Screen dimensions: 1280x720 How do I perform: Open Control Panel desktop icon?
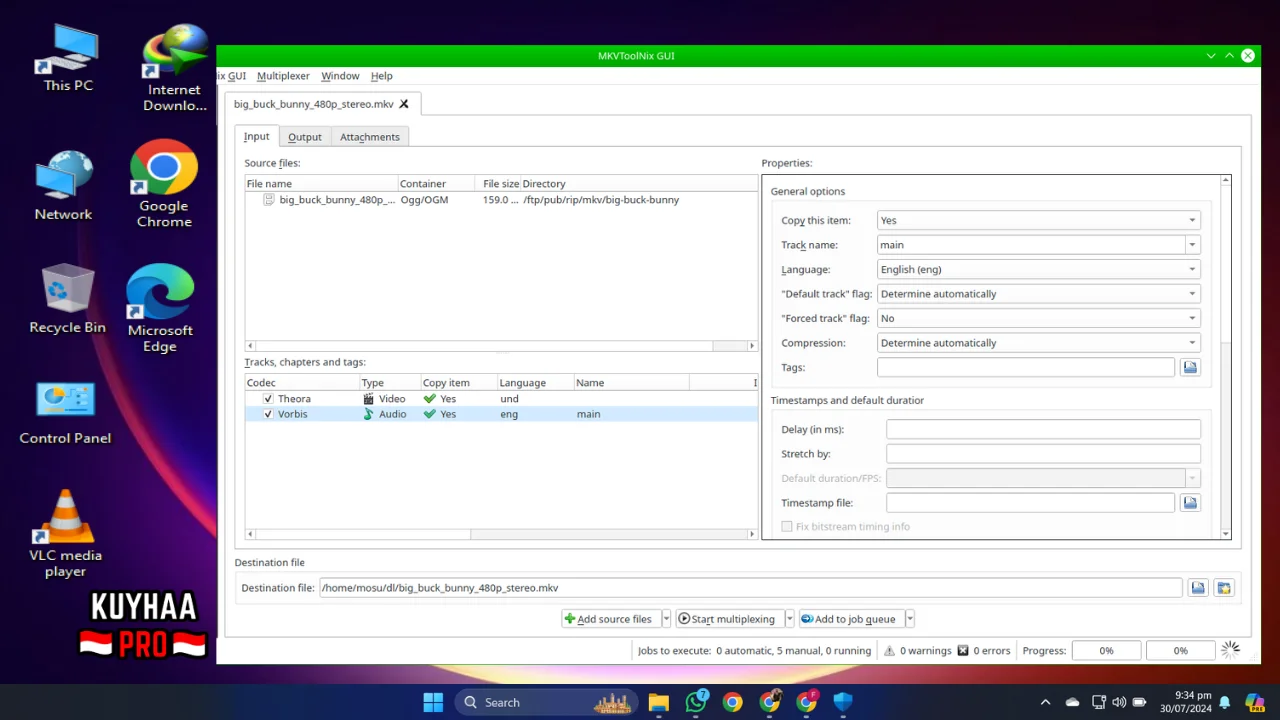65,414
